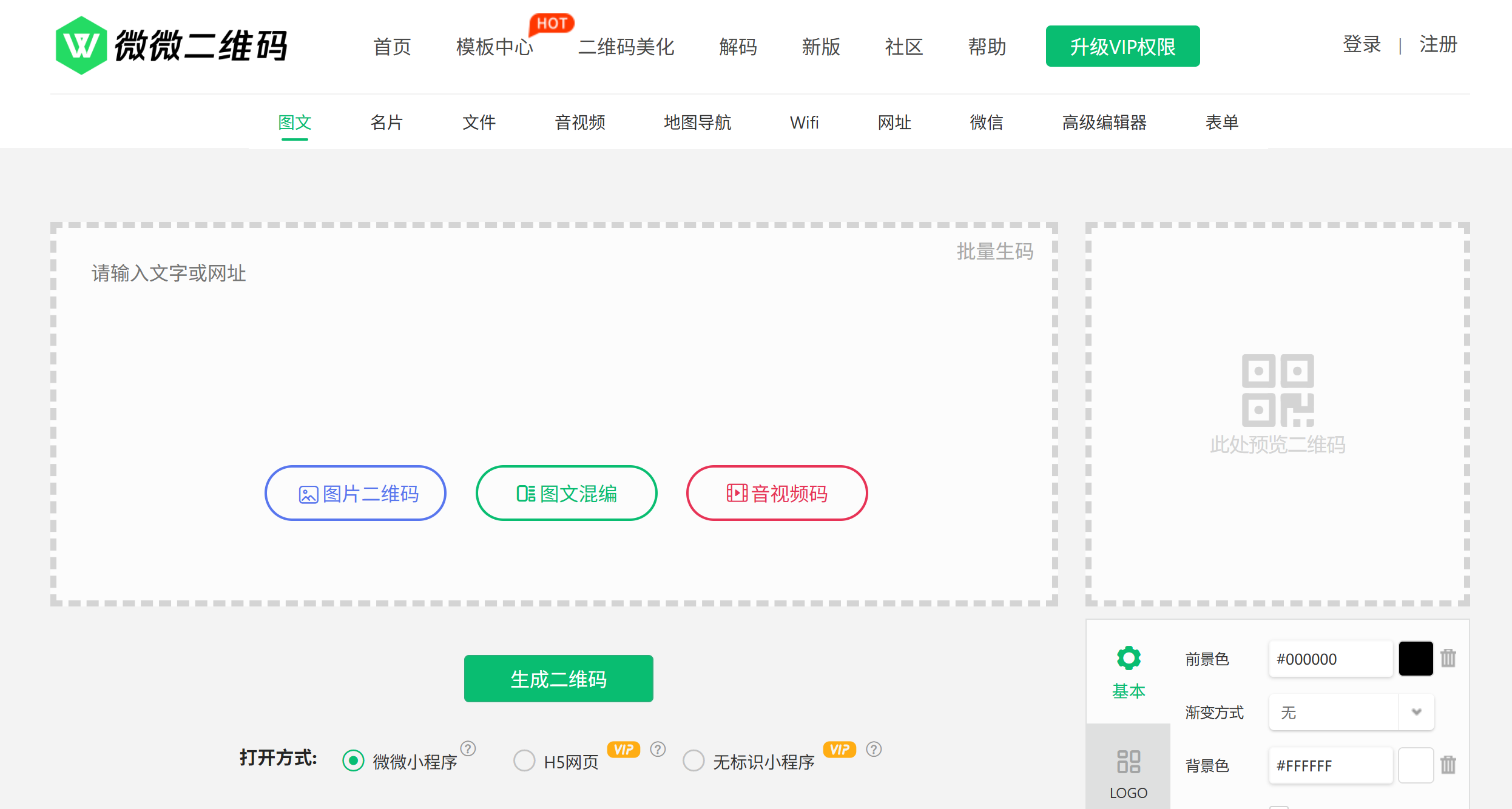Open the 模板中心 menu item
Viewport: 1512px width, 809px height.
pyautogui.click(x=494, y=47)
